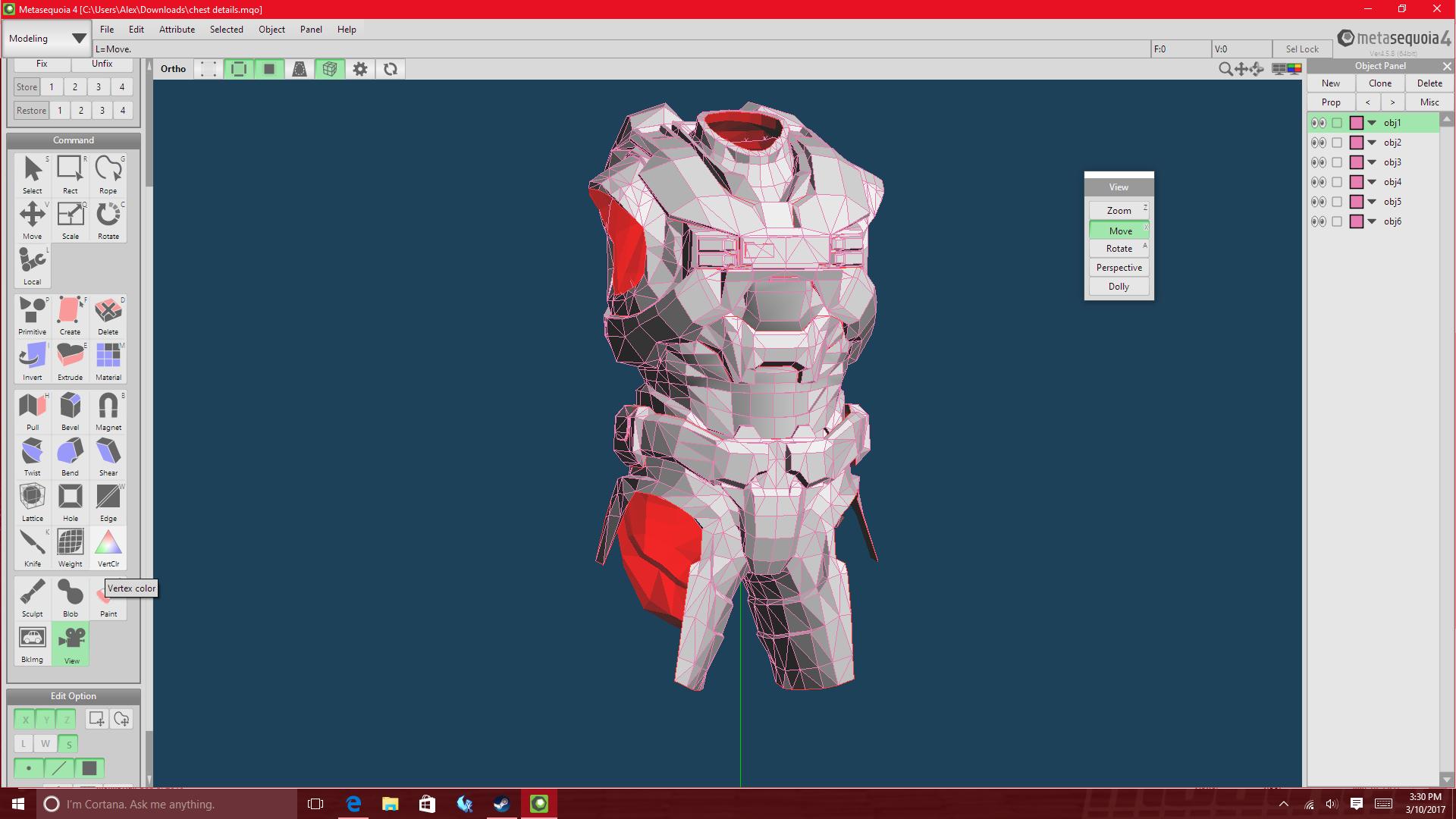Open the Weight tool

pyautogui.click(x=71, y=548)
